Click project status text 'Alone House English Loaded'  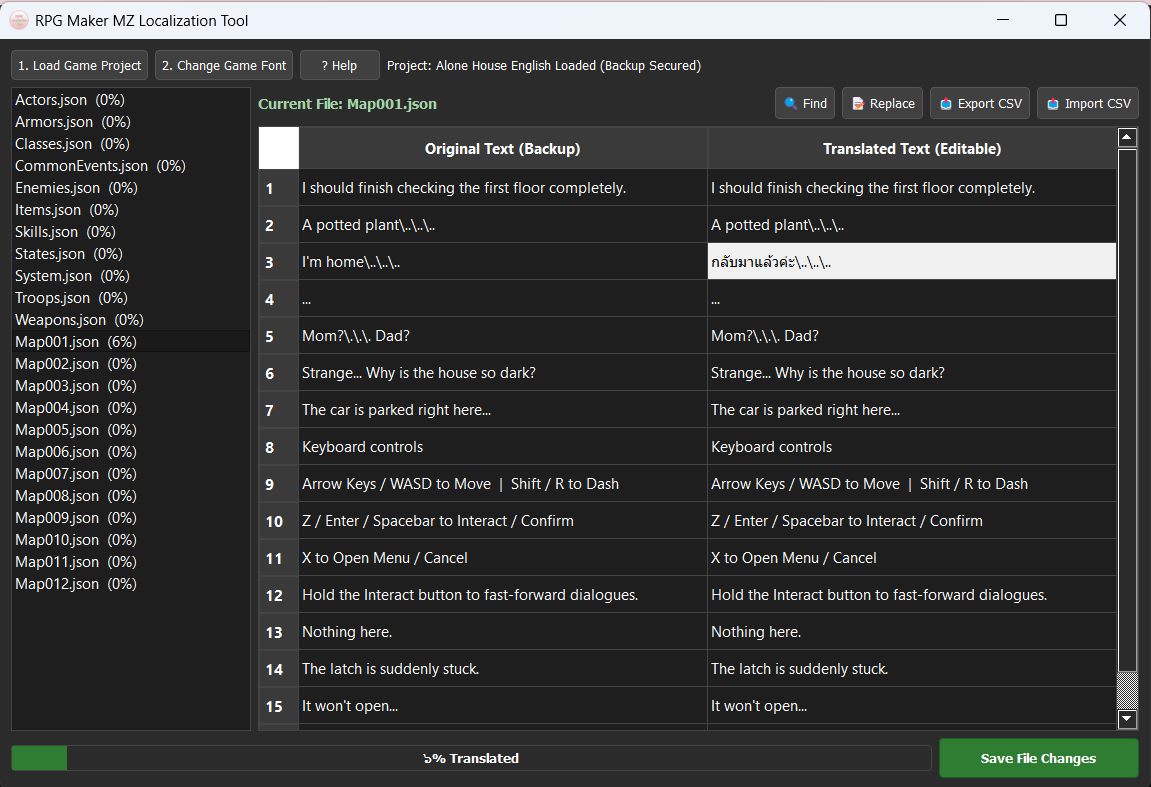(516, 65)
